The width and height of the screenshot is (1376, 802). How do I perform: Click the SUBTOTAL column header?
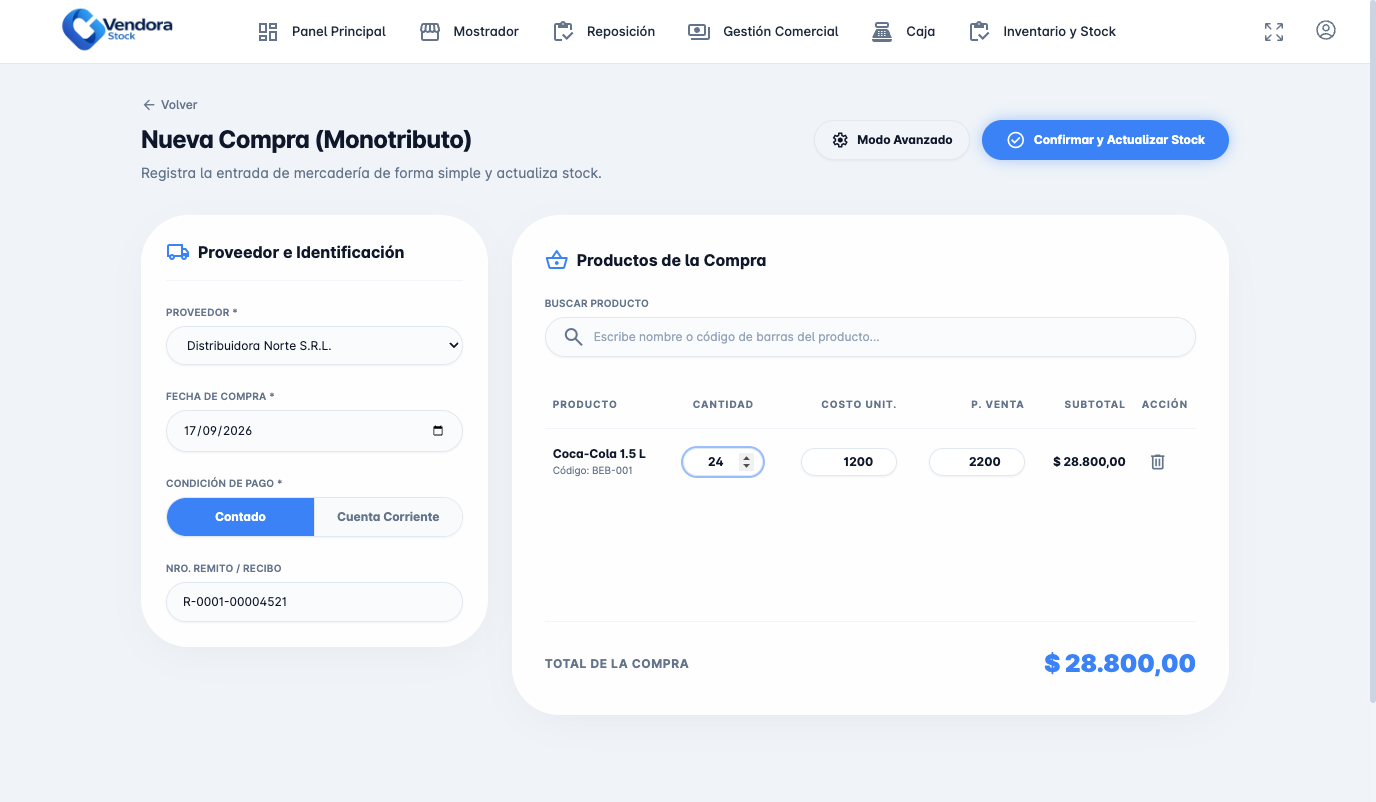[1095, 405]
